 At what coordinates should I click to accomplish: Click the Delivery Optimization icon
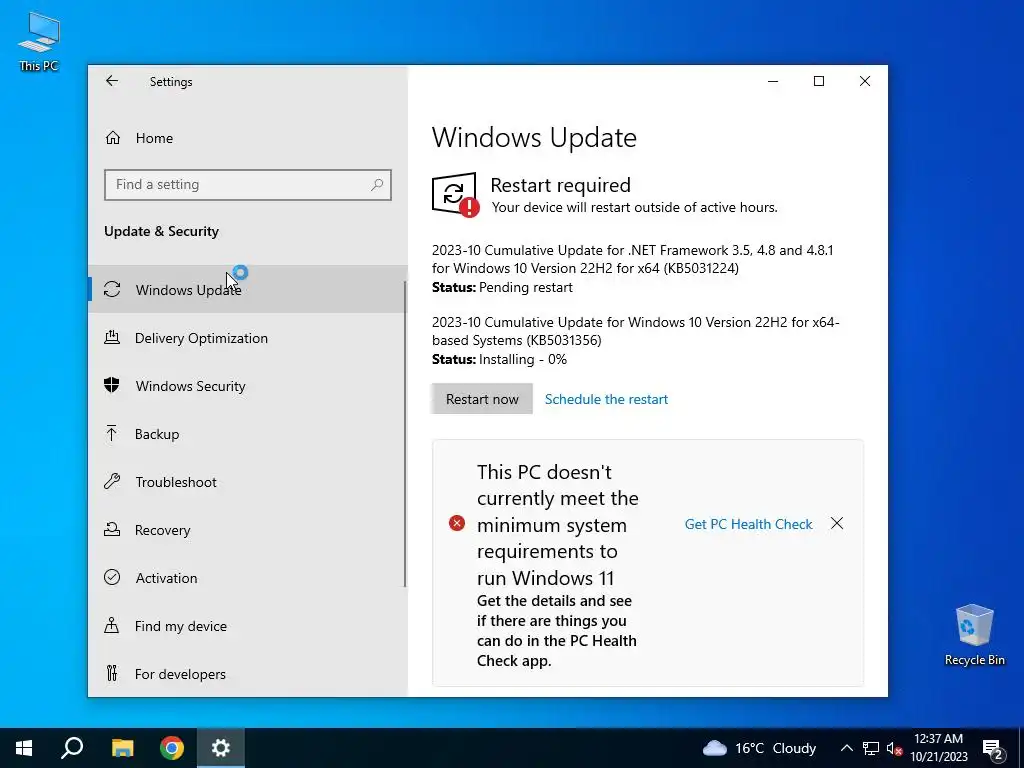pyautogui.click(x=112, y=338)
